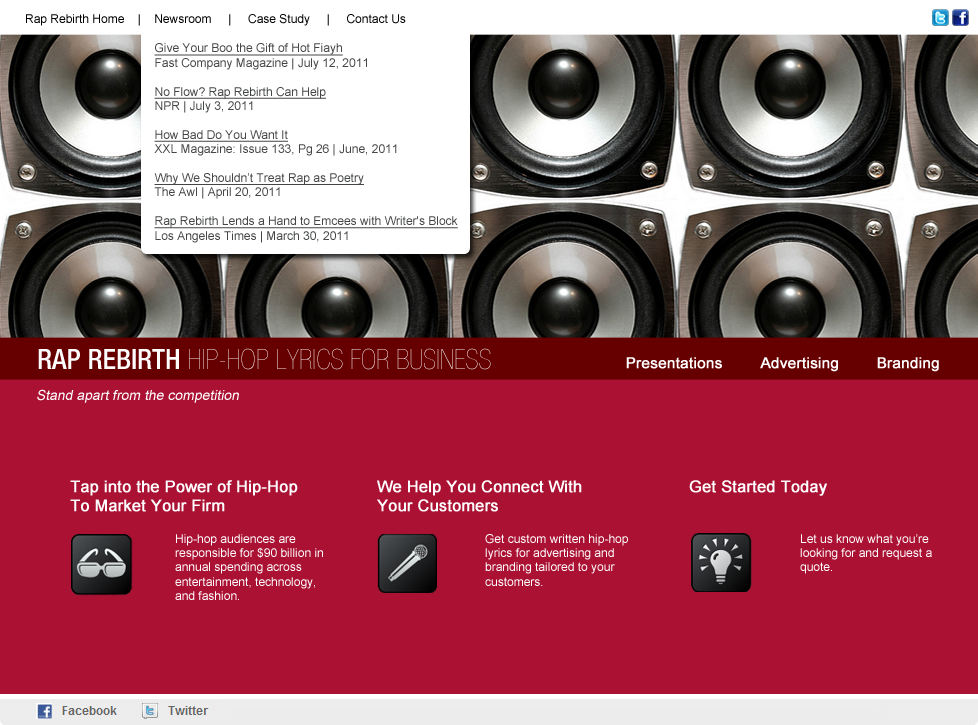The image size is (978, 725).
Task: Switch to the Branding section
Action: (x=908, y=363)
